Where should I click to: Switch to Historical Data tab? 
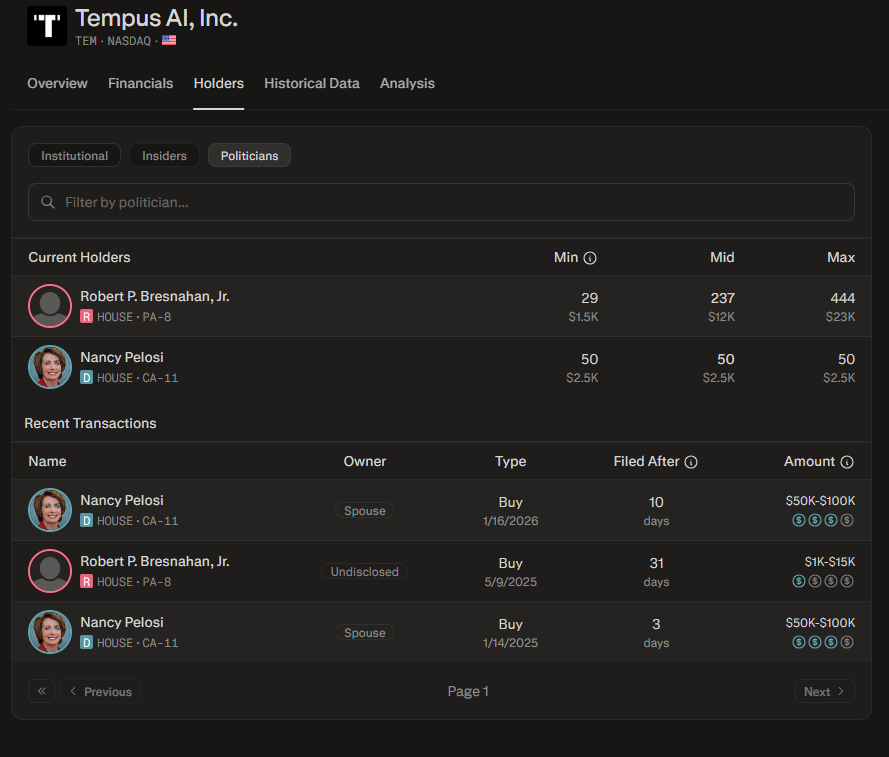(x=312, y=83)
